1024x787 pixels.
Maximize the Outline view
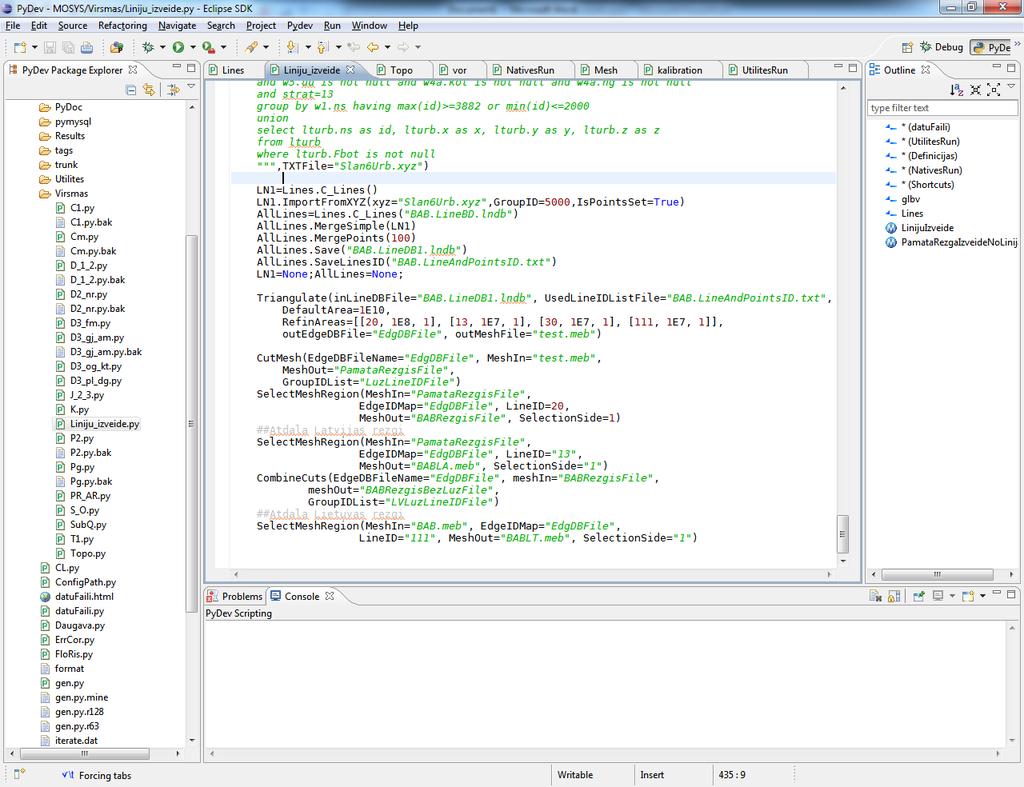(1011, 67)
